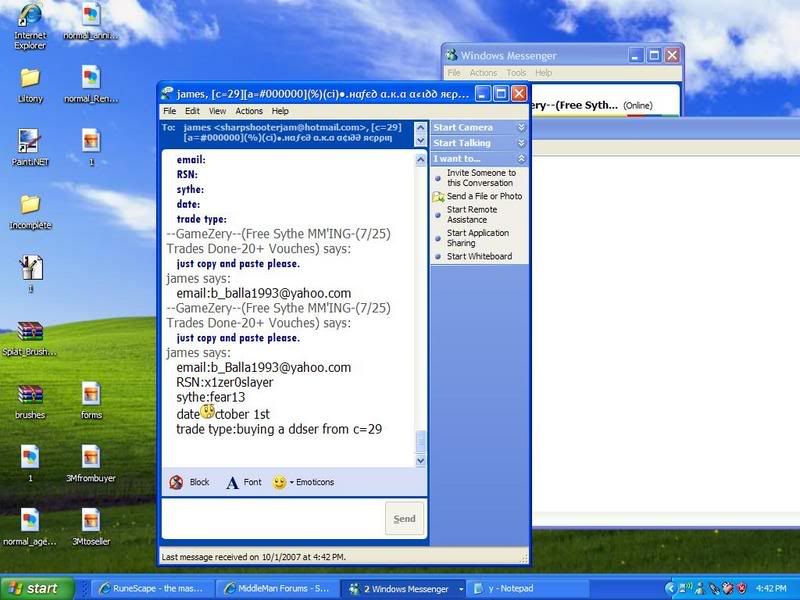Viewport: 800px width, 600px height.
Task: Click Start Application Sharing link
Action: coord(478,238)
